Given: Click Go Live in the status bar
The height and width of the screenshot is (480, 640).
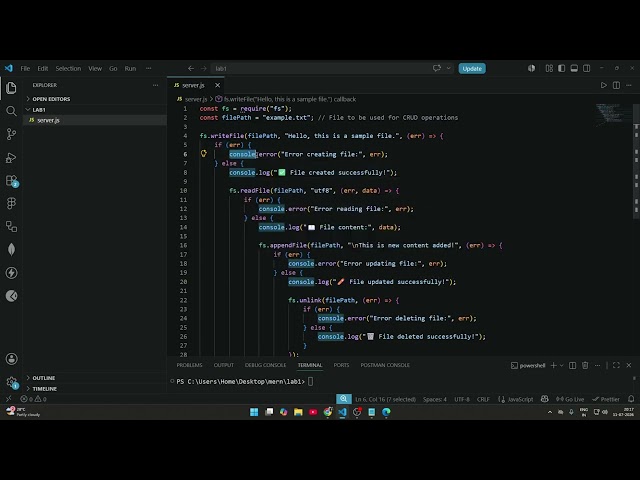Looking at the screenshot, I should coord(570,399).
